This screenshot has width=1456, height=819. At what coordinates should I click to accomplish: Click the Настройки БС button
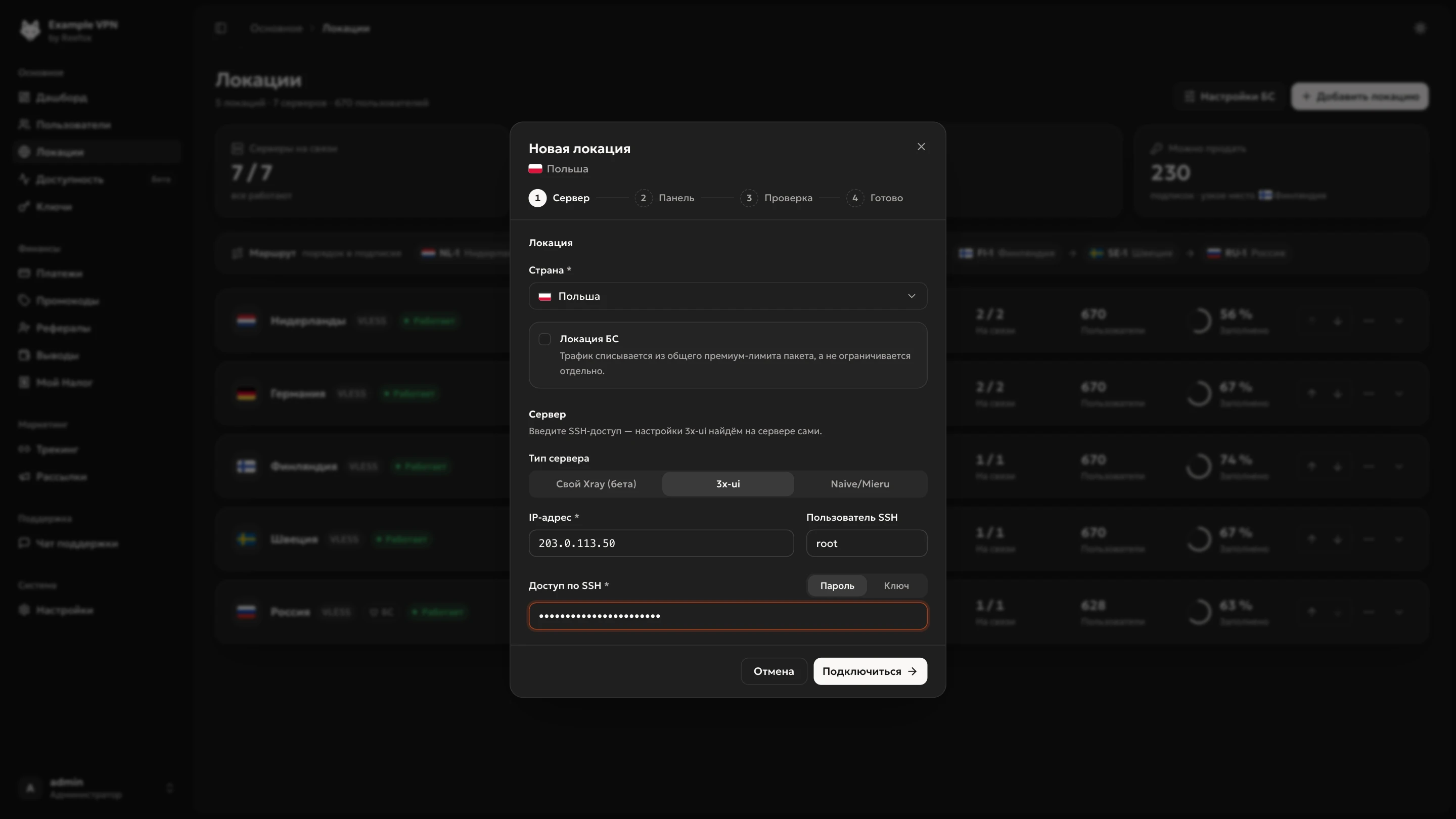(x=1230, y=96)
